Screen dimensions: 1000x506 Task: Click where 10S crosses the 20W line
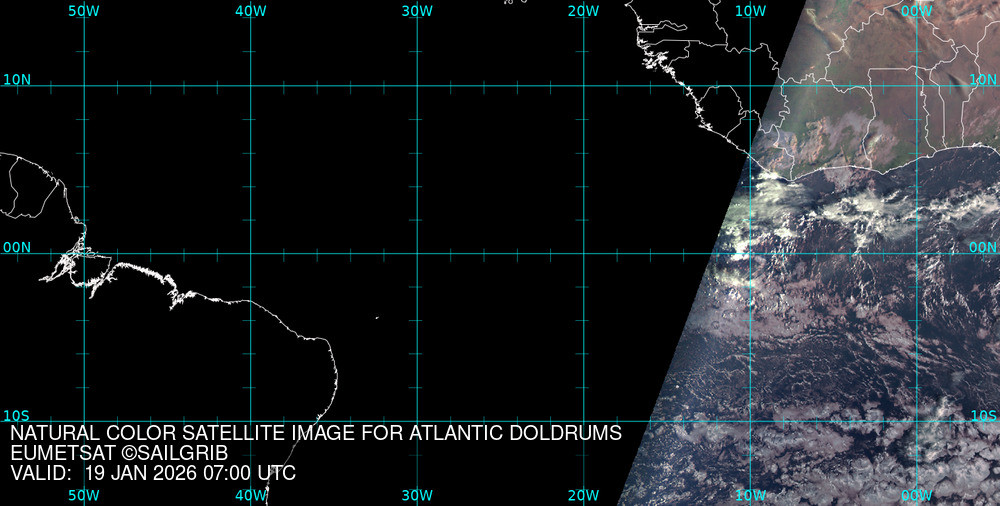pos(583,421)
